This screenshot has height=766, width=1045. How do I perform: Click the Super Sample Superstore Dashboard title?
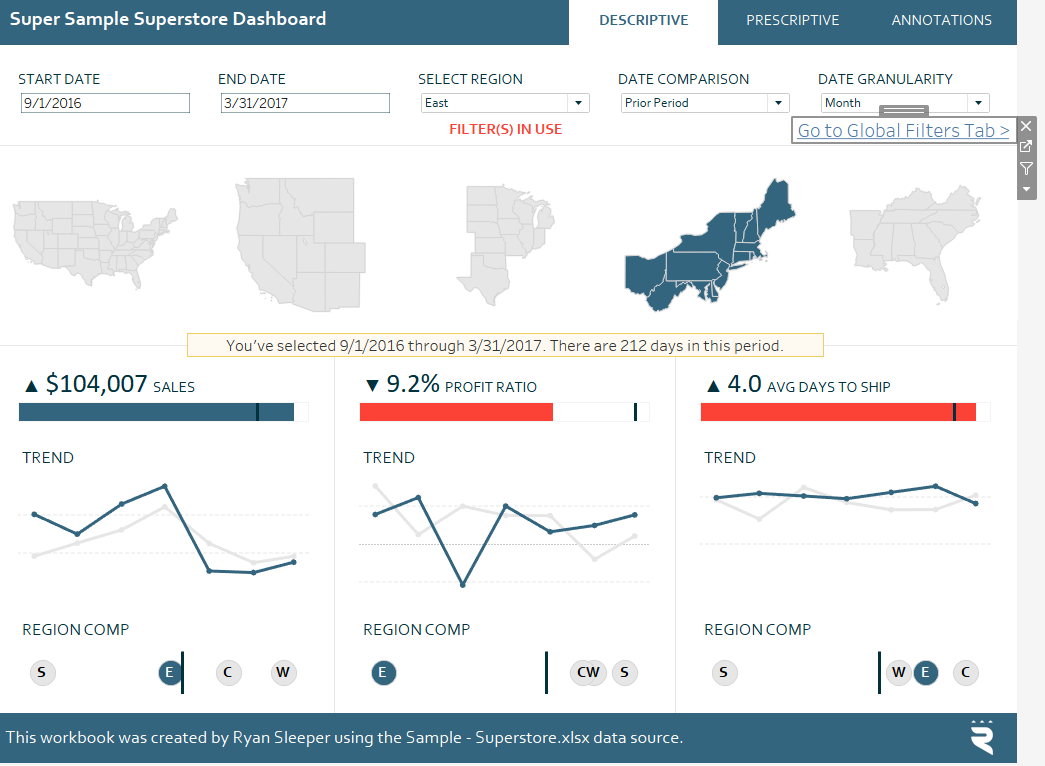tap(168, 19)
